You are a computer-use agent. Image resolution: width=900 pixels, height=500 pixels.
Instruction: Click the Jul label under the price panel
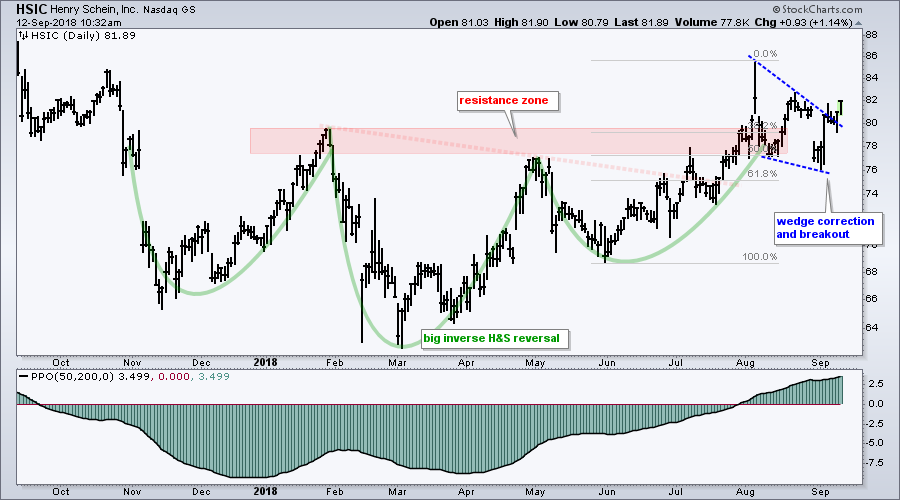676,363
